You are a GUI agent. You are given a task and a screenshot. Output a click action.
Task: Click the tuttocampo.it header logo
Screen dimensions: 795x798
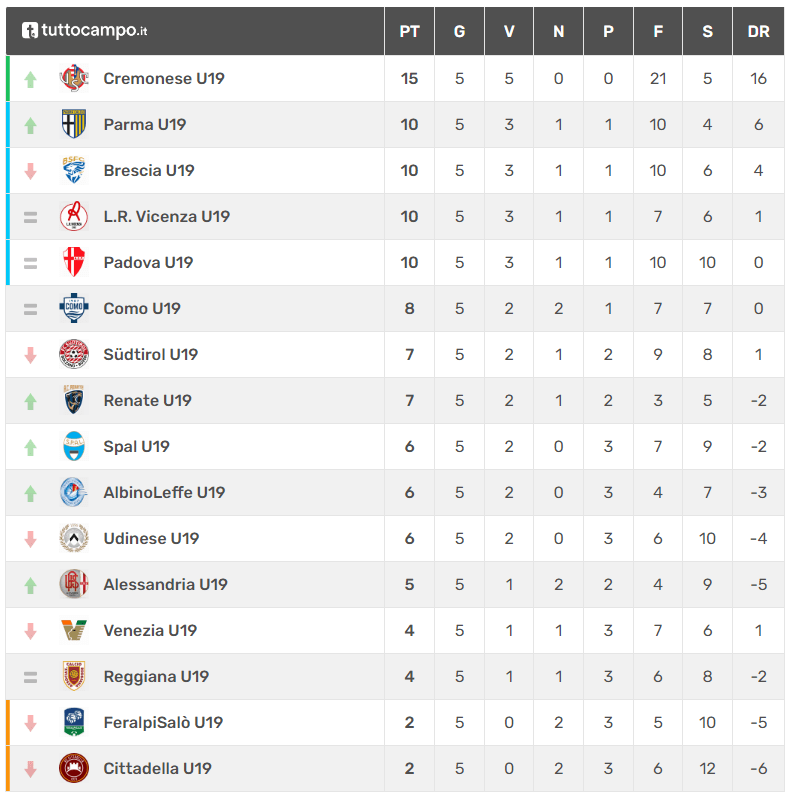[84, 31]
